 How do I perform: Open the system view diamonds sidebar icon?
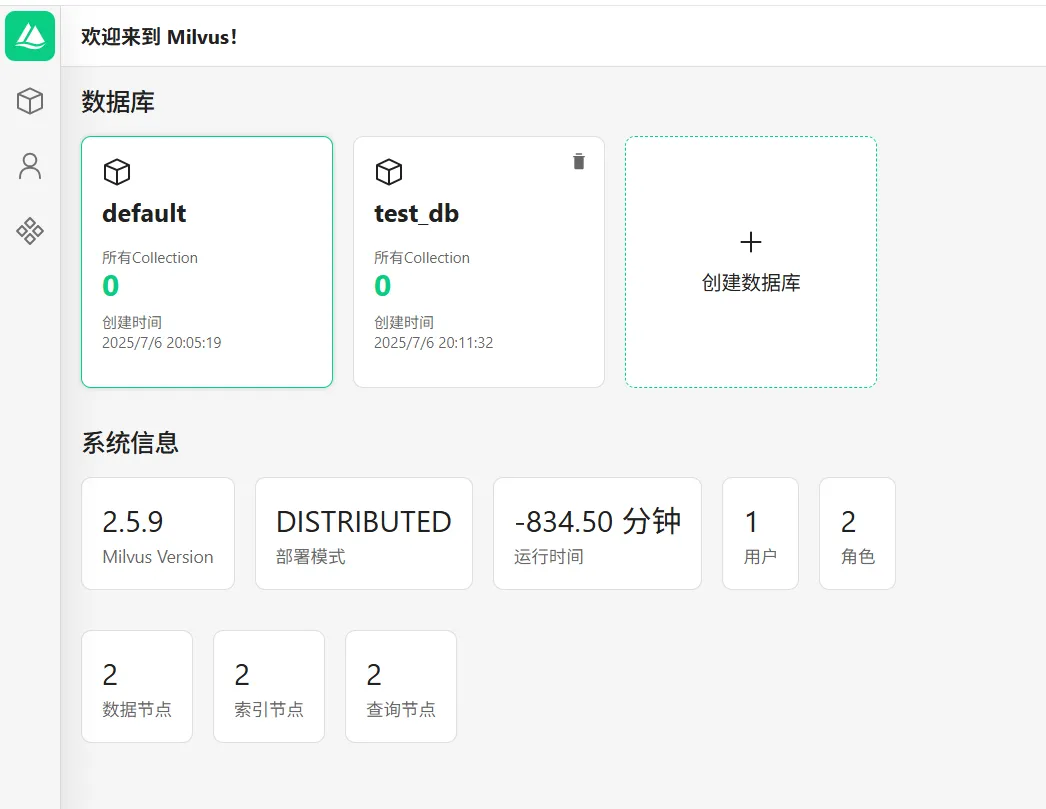pyautogui.click(x=30, y=231)
